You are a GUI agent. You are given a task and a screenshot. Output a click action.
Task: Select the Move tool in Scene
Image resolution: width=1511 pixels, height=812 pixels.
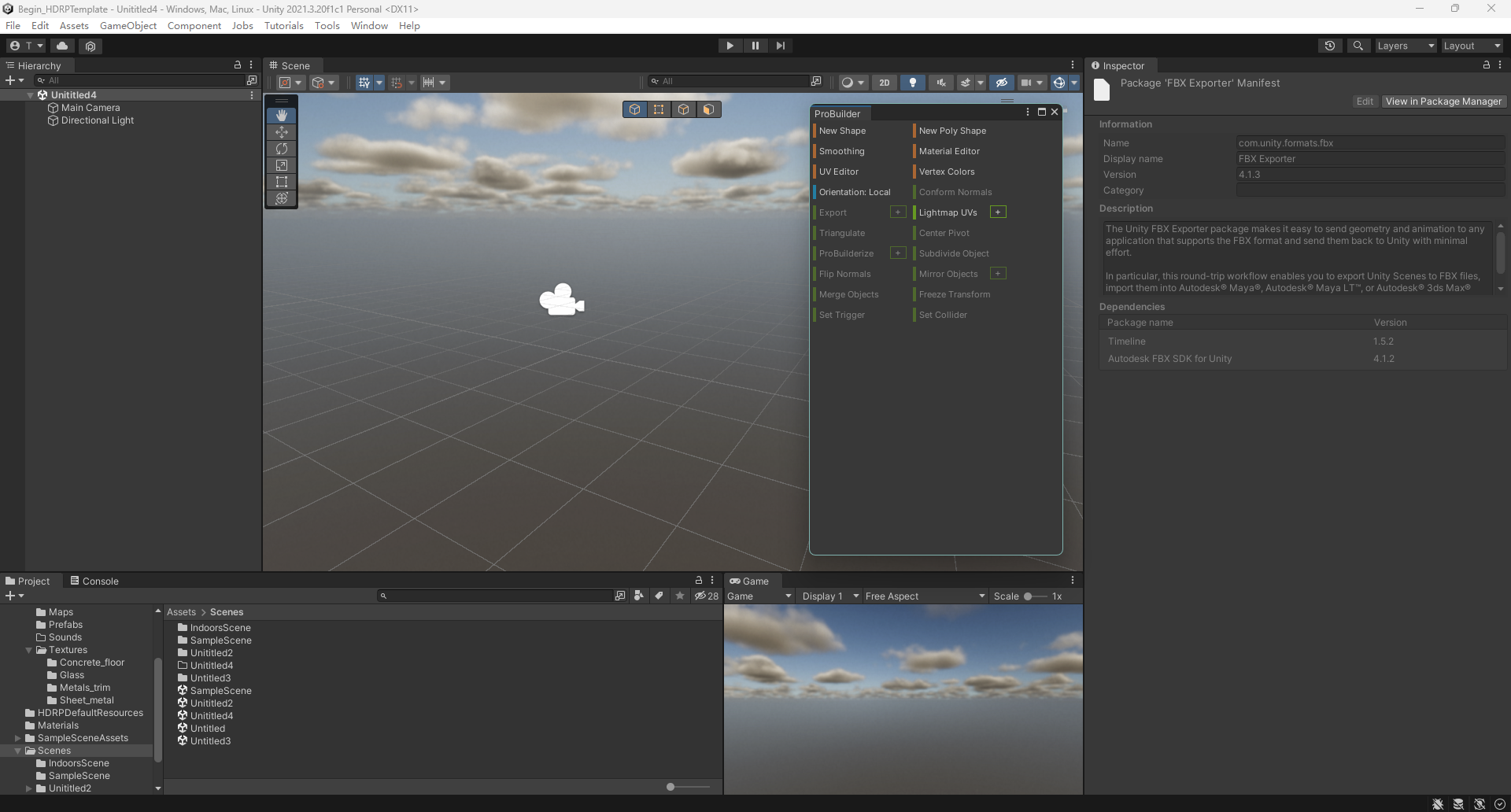[282, 132]
